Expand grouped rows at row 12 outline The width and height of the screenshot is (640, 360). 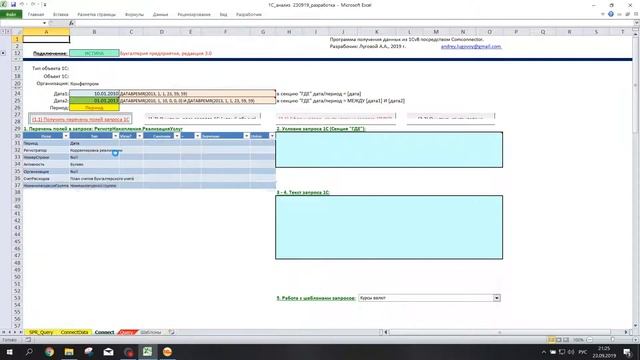click(3, 53)
